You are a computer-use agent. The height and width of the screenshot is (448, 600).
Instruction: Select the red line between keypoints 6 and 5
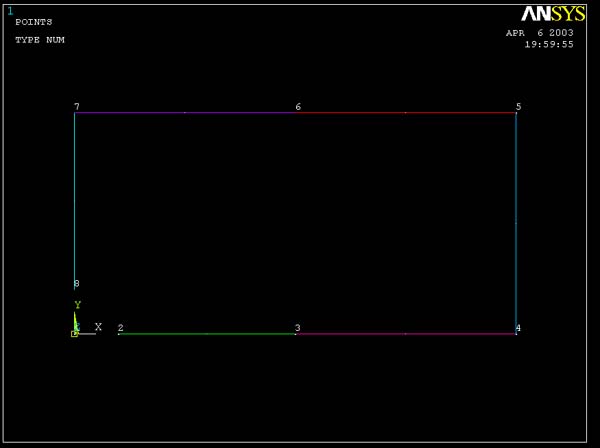click(407, 113)
